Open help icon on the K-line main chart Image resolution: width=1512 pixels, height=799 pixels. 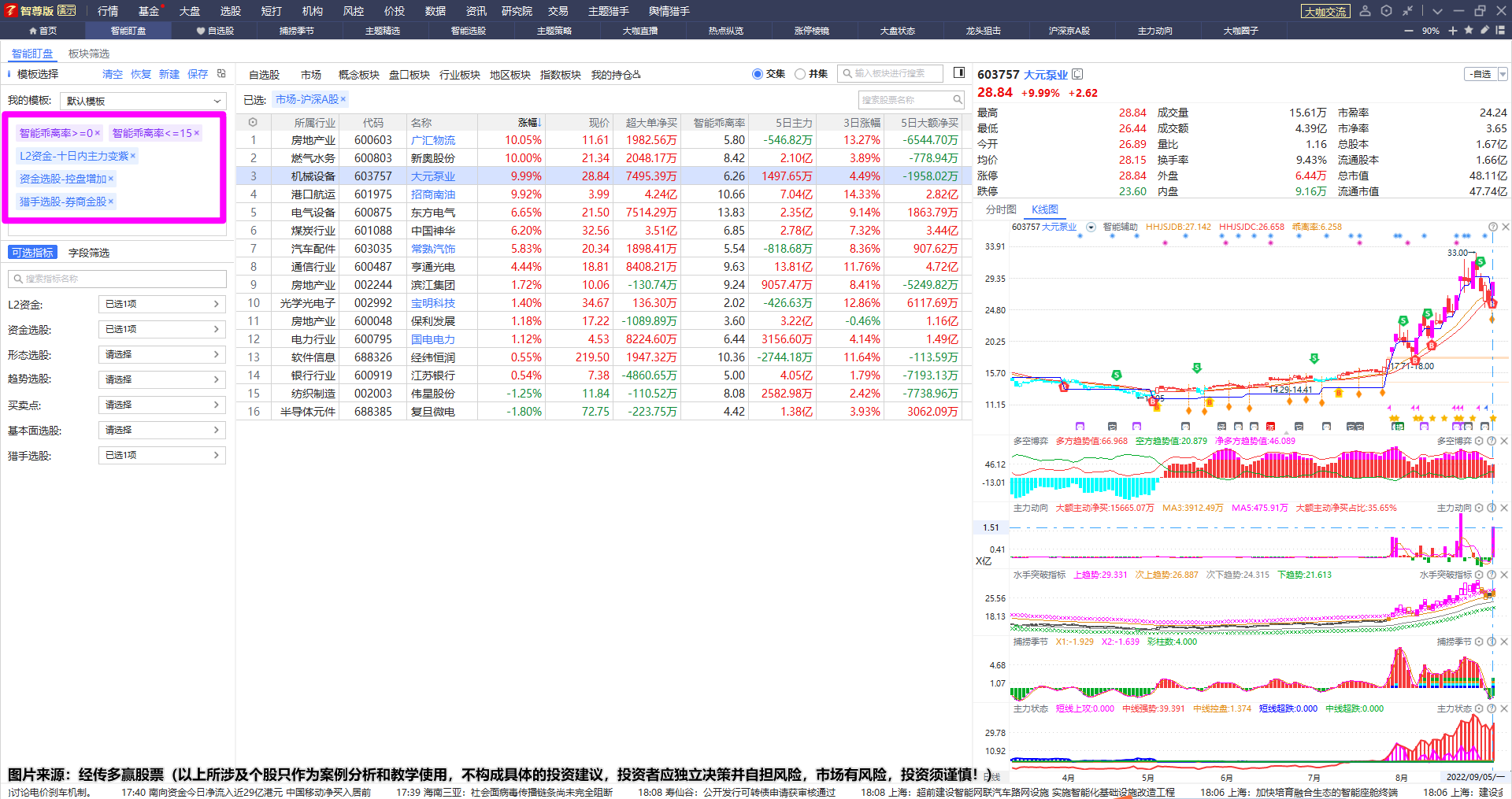tap(1493, 227)
